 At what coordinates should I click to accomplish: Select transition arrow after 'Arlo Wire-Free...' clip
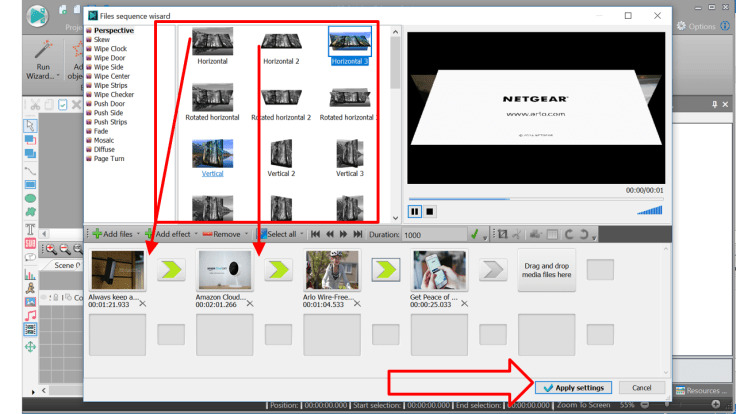(386, 270)
